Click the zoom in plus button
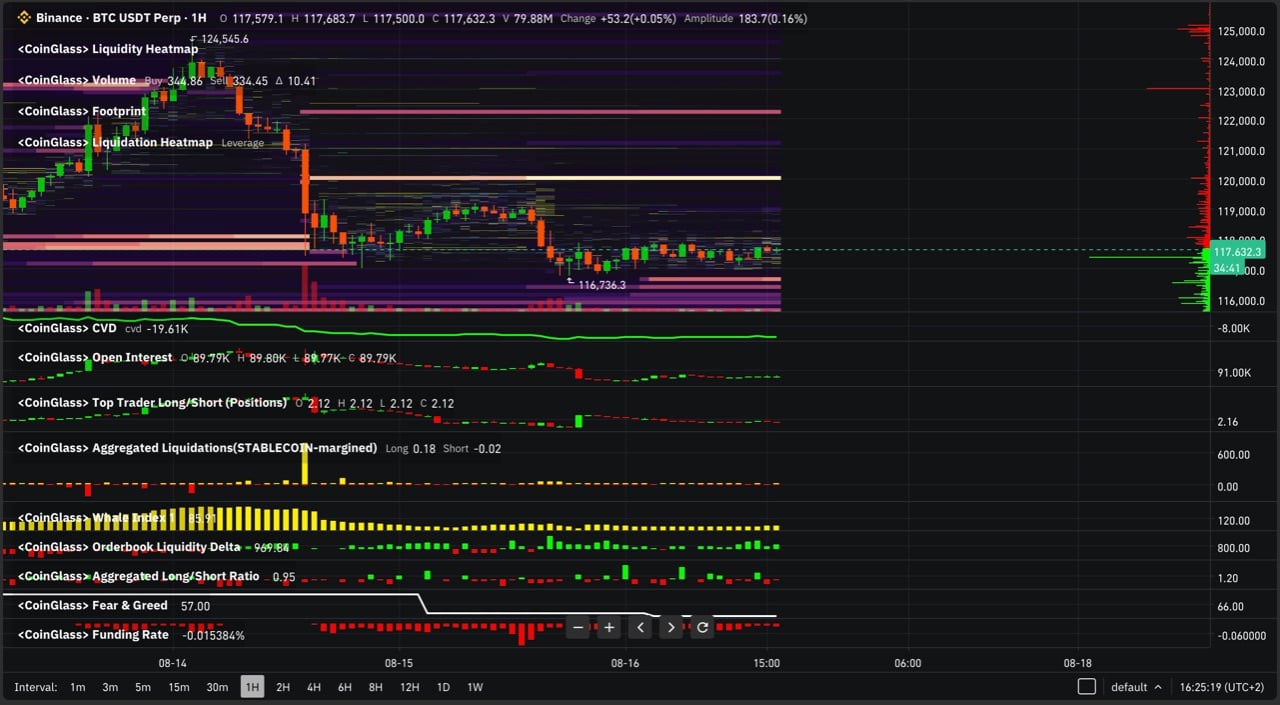This screenshot has height=705, width=1280. (x=609, y=628)
